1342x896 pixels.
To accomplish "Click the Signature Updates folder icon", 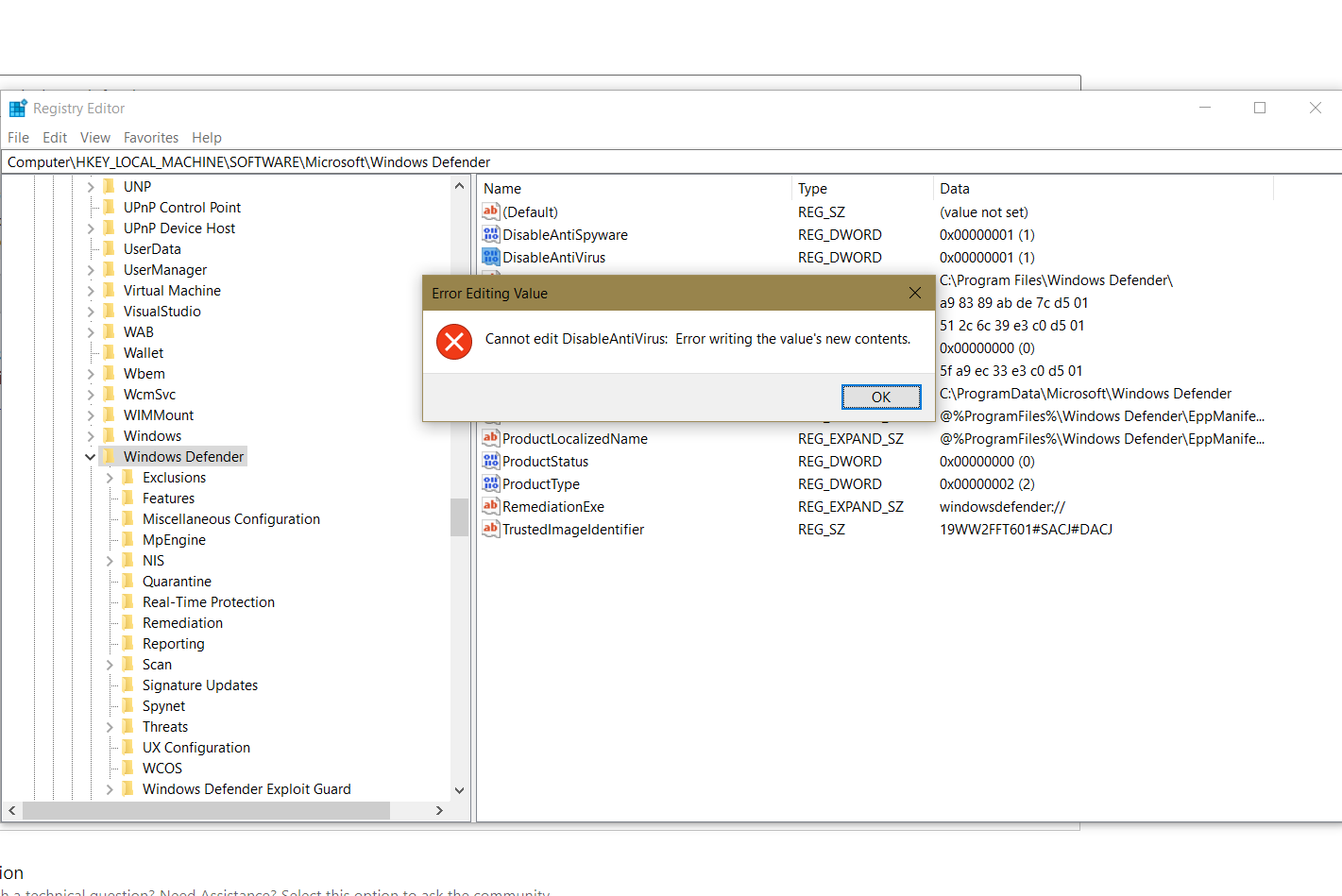I will 127,685.
